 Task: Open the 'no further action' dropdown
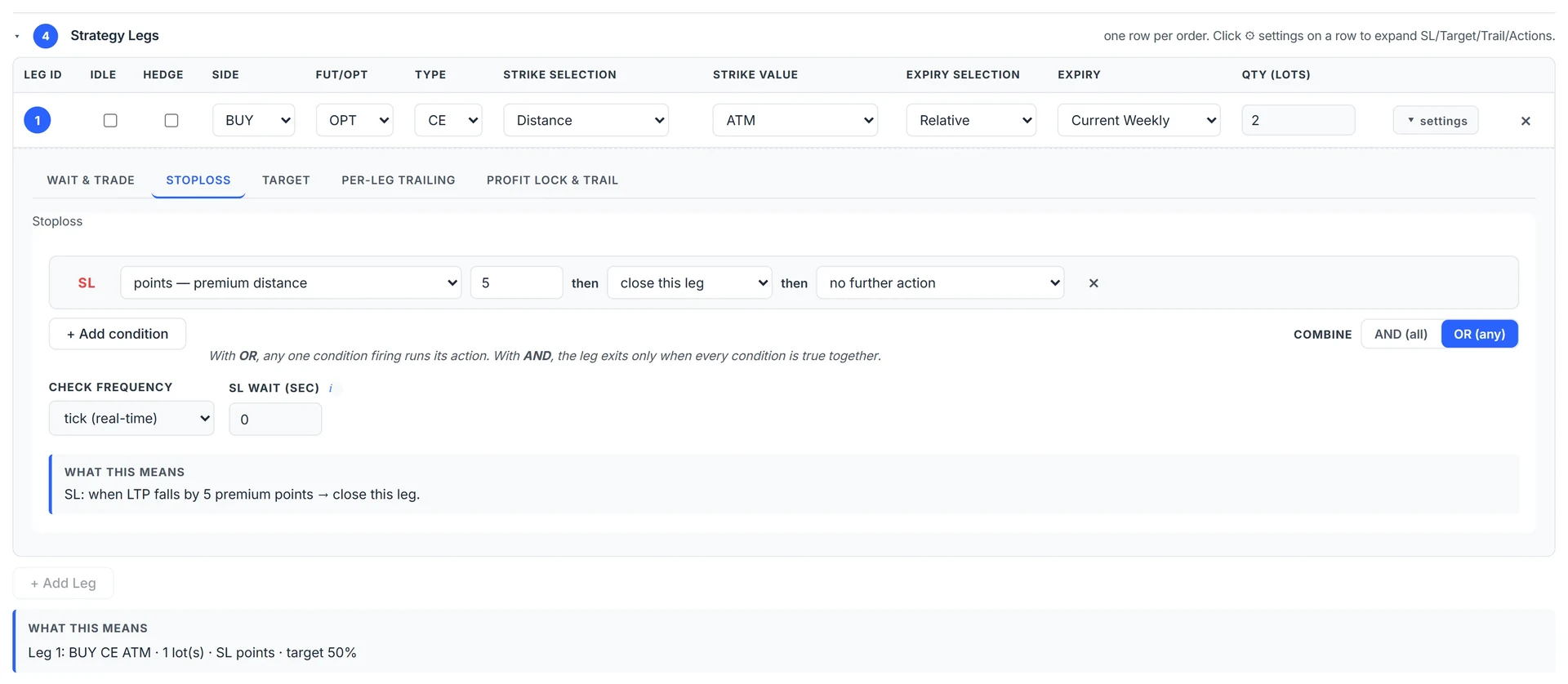click(940, 282)
